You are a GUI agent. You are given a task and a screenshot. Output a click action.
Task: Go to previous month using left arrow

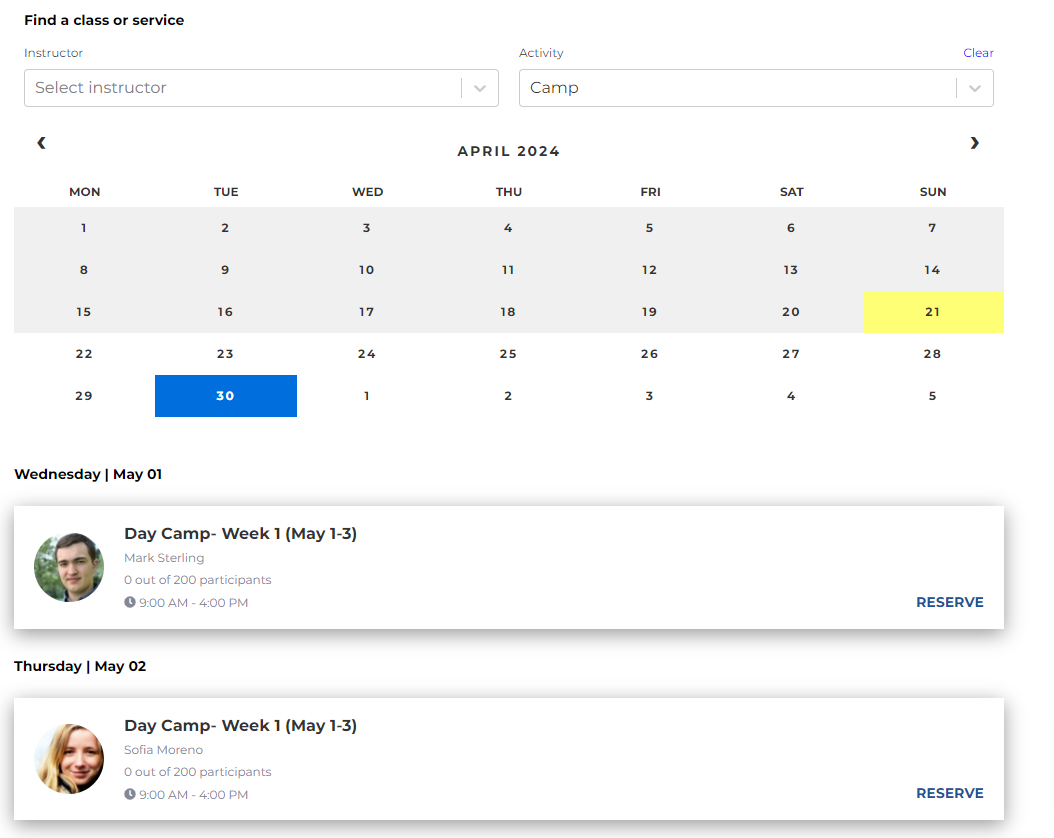click(x=41, y=143)
